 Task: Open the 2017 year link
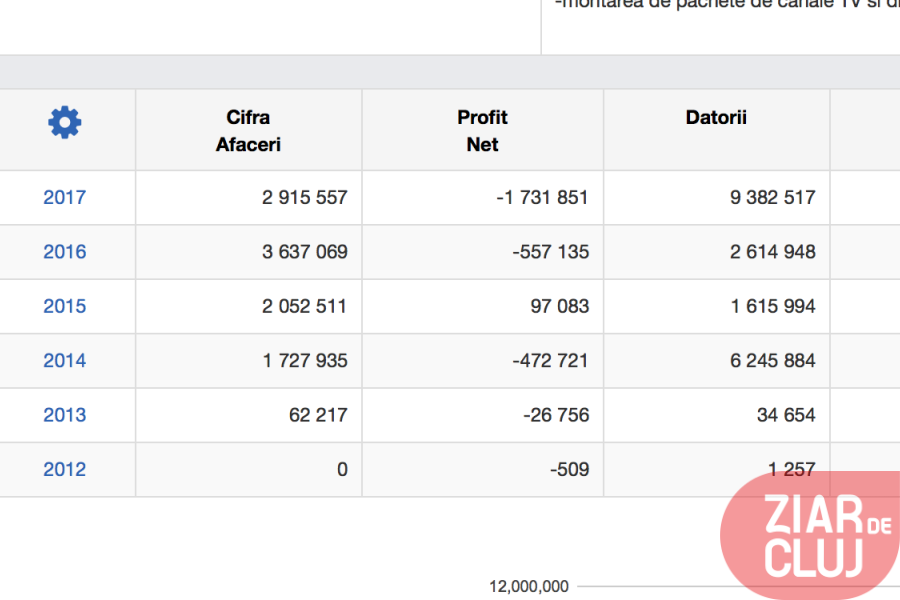pyautogui.click(x=65, y=198)
